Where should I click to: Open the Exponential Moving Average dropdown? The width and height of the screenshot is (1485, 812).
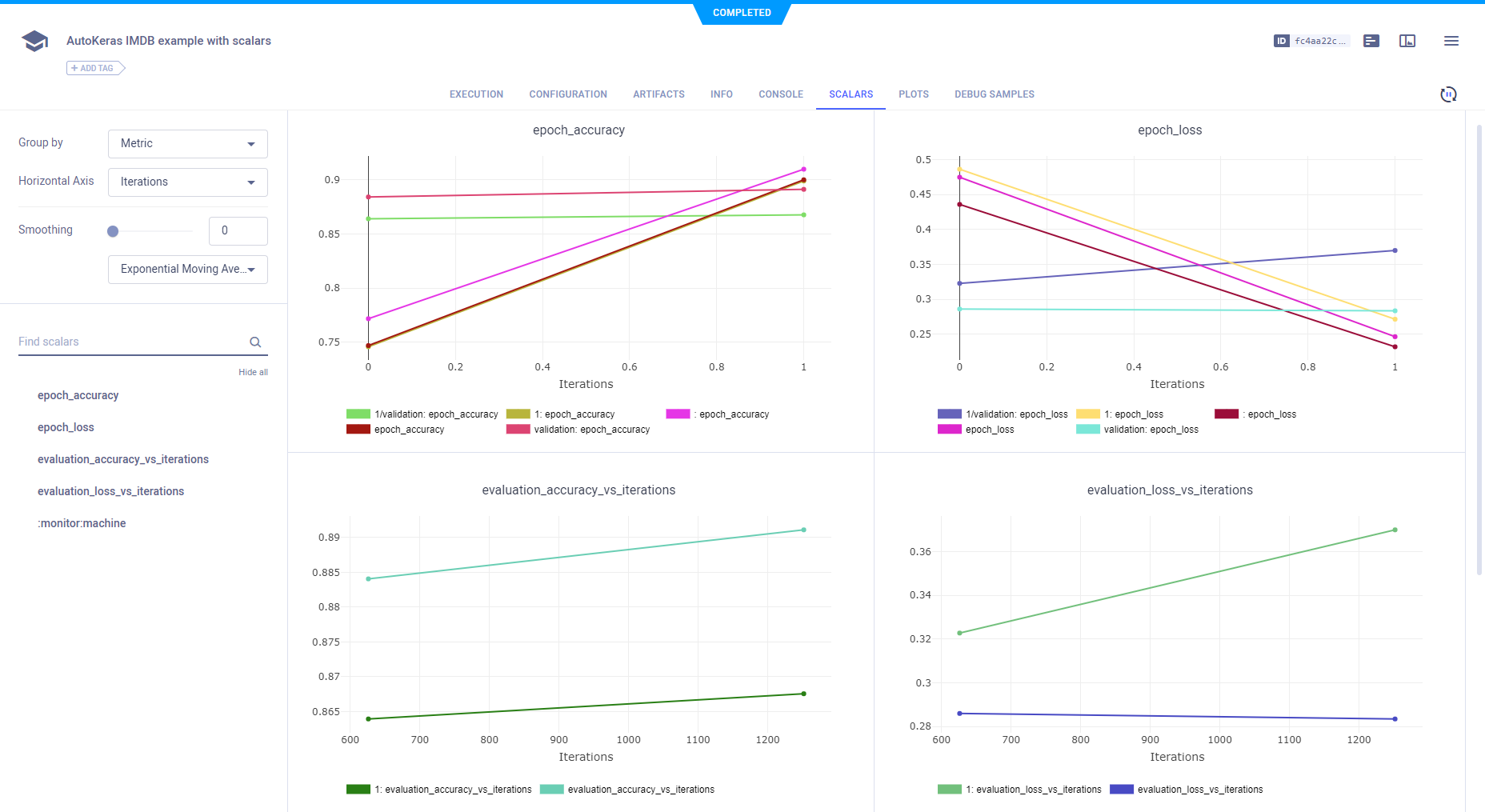pos(187,270)
